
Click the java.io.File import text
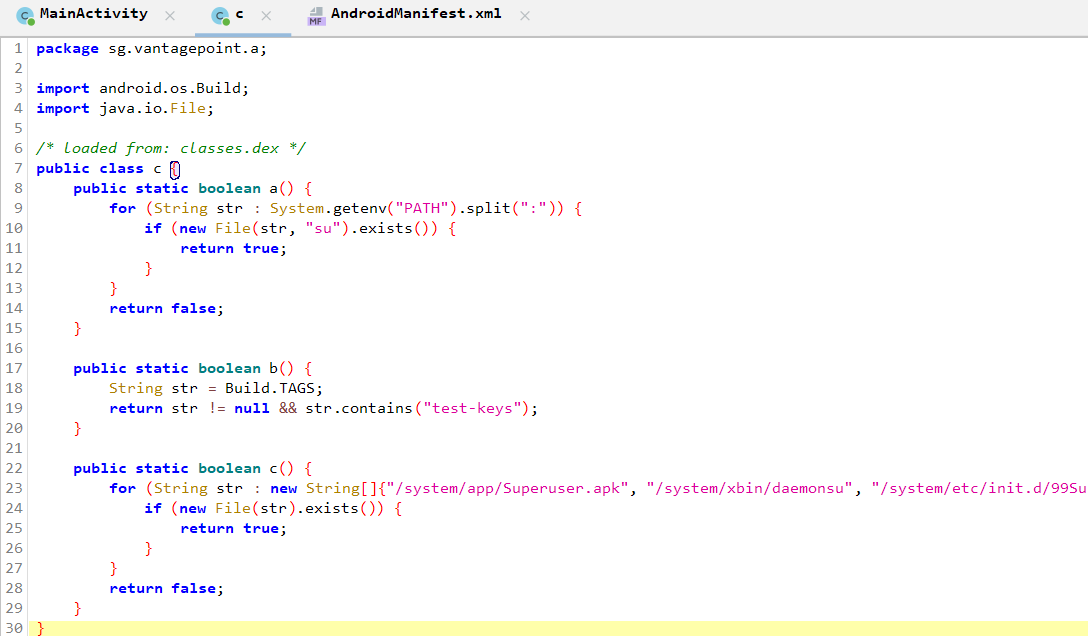(x=153, y=109)
